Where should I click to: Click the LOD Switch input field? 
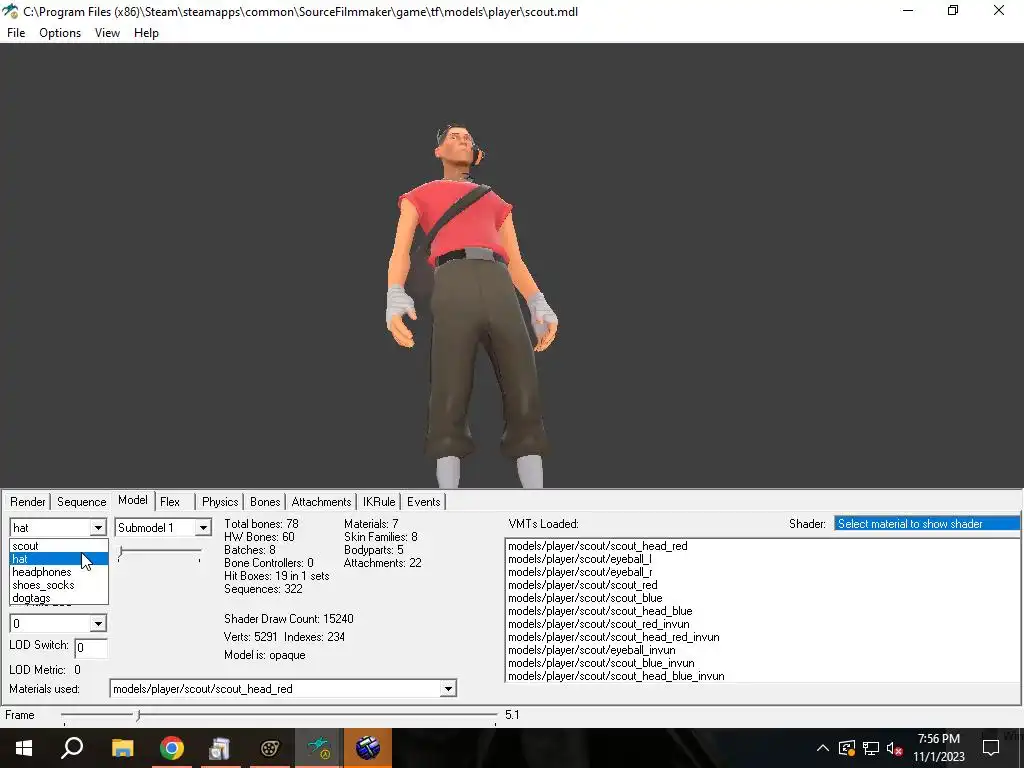[x=91, y=648]
